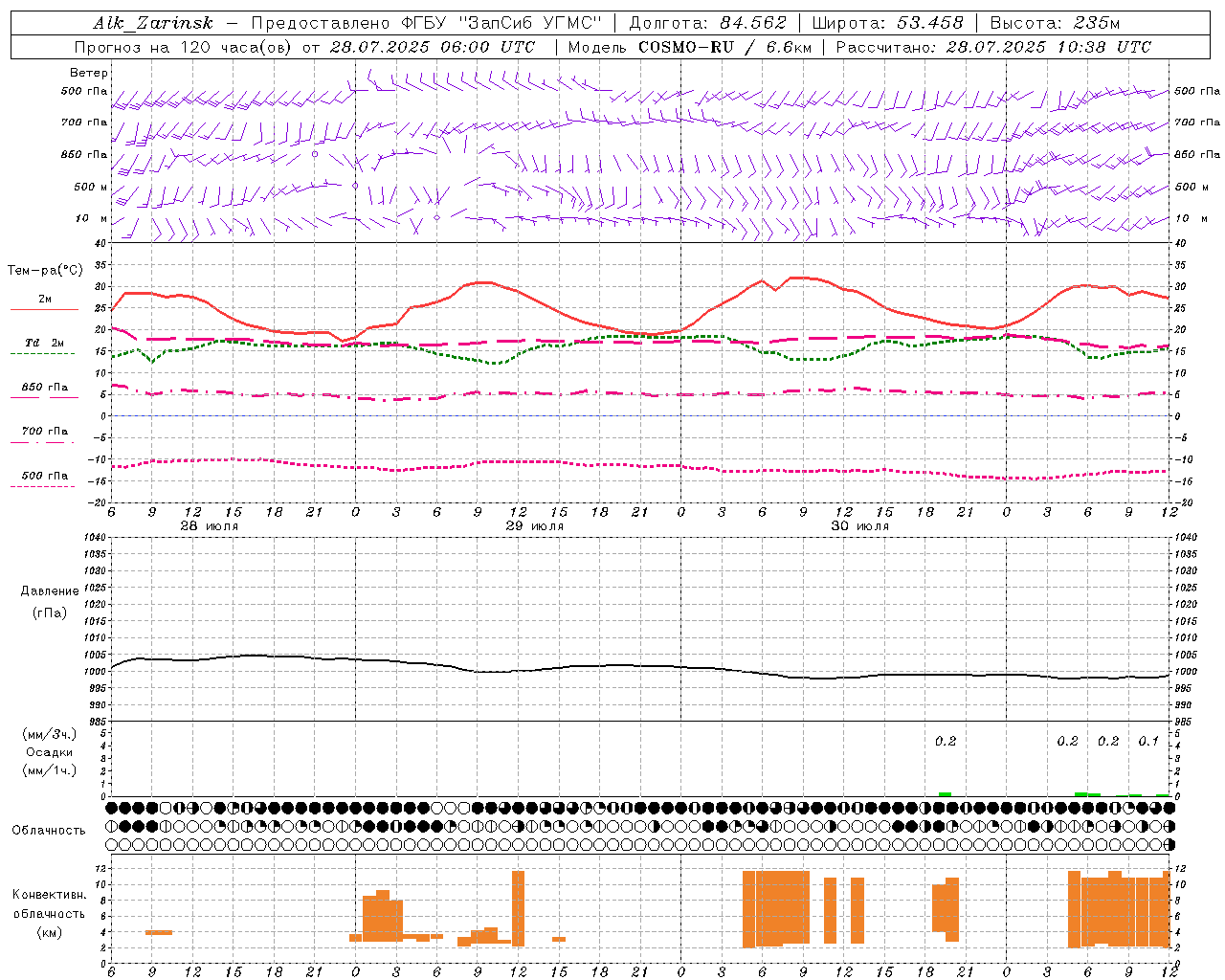Click the 'Тем-ра(°C)' temperature heading
The height and width of the screenshot is (980, 1225).
pyautogui.click(x=45, y=271)
